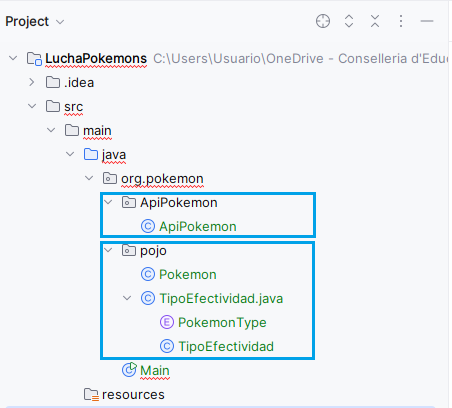Select the main folder label
This screenshot has width=452, height=408.
[97, 131]
